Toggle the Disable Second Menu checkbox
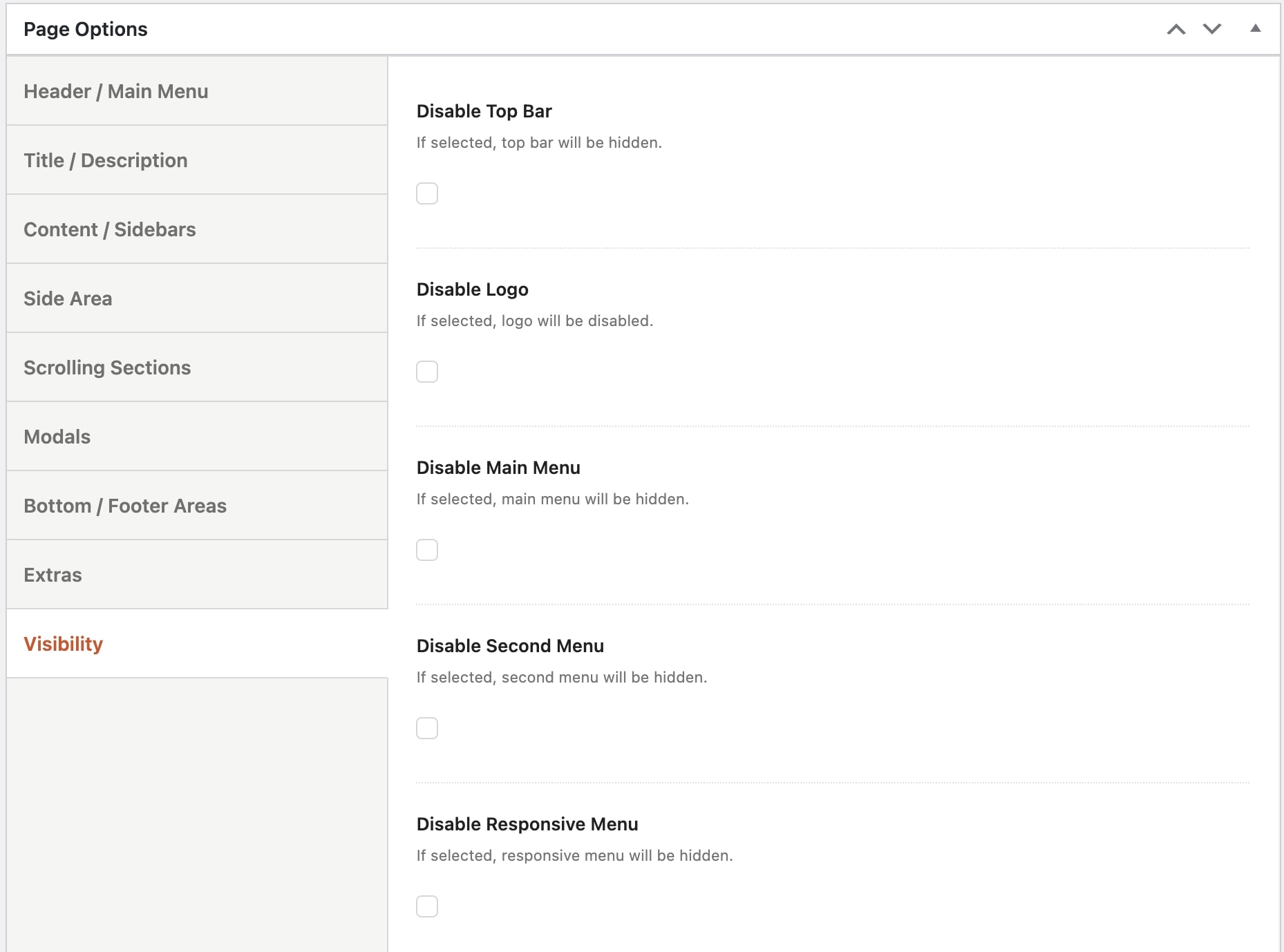Screen dimensions: 1284x952 pos(427,728)
